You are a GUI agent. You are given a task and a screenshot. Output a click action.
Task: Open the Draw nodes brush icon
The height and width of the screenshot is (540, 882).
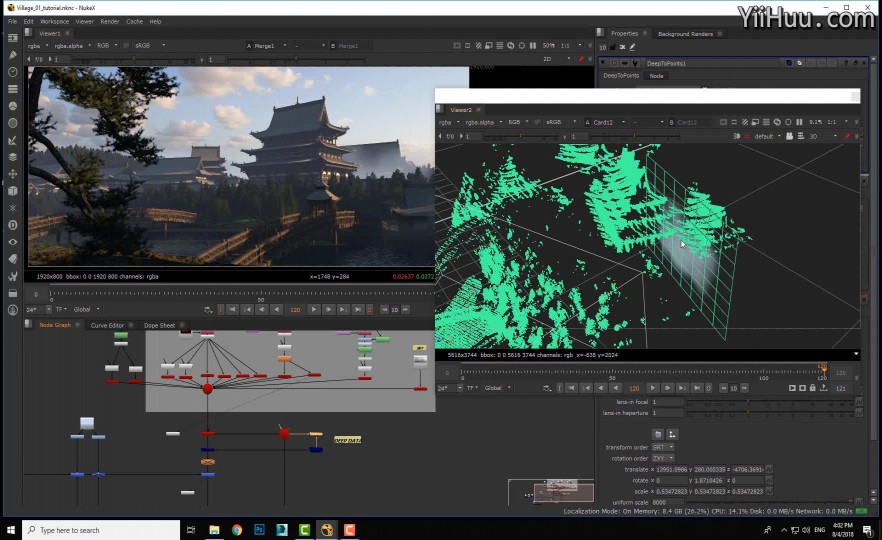tap(12, 55)
